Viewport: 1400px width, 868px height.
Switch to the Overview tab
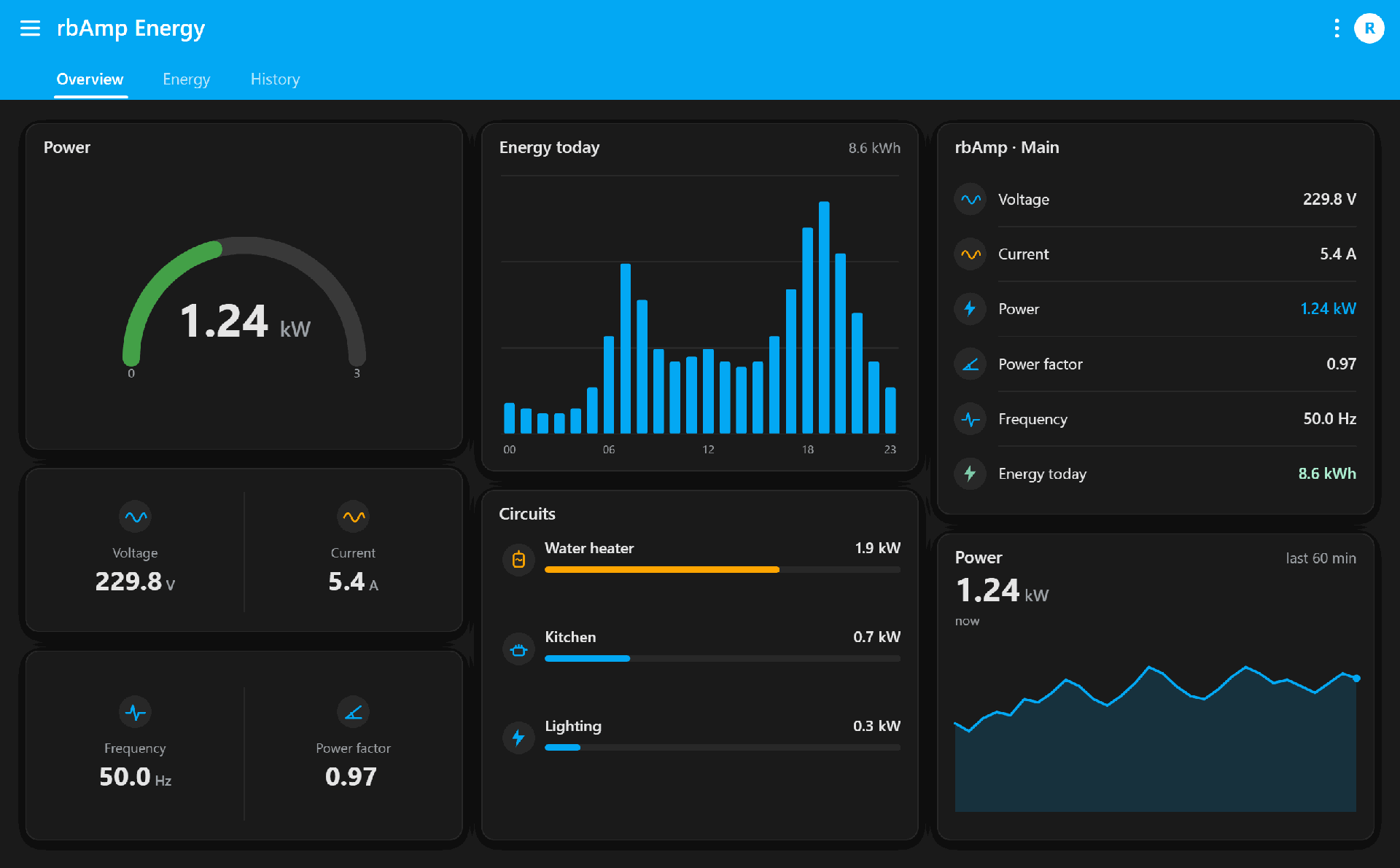[x=90, y=79]
